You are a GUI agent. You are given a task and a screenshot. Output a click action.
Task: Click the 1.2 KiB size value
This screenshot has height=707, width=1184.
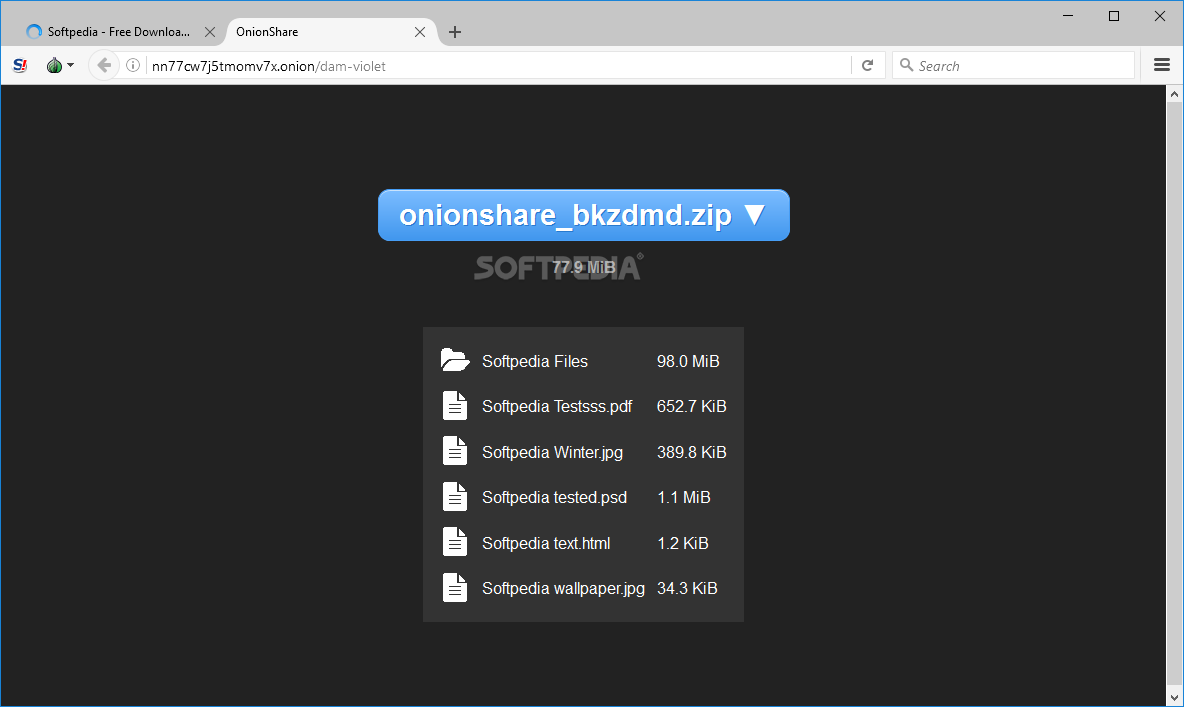683,543
